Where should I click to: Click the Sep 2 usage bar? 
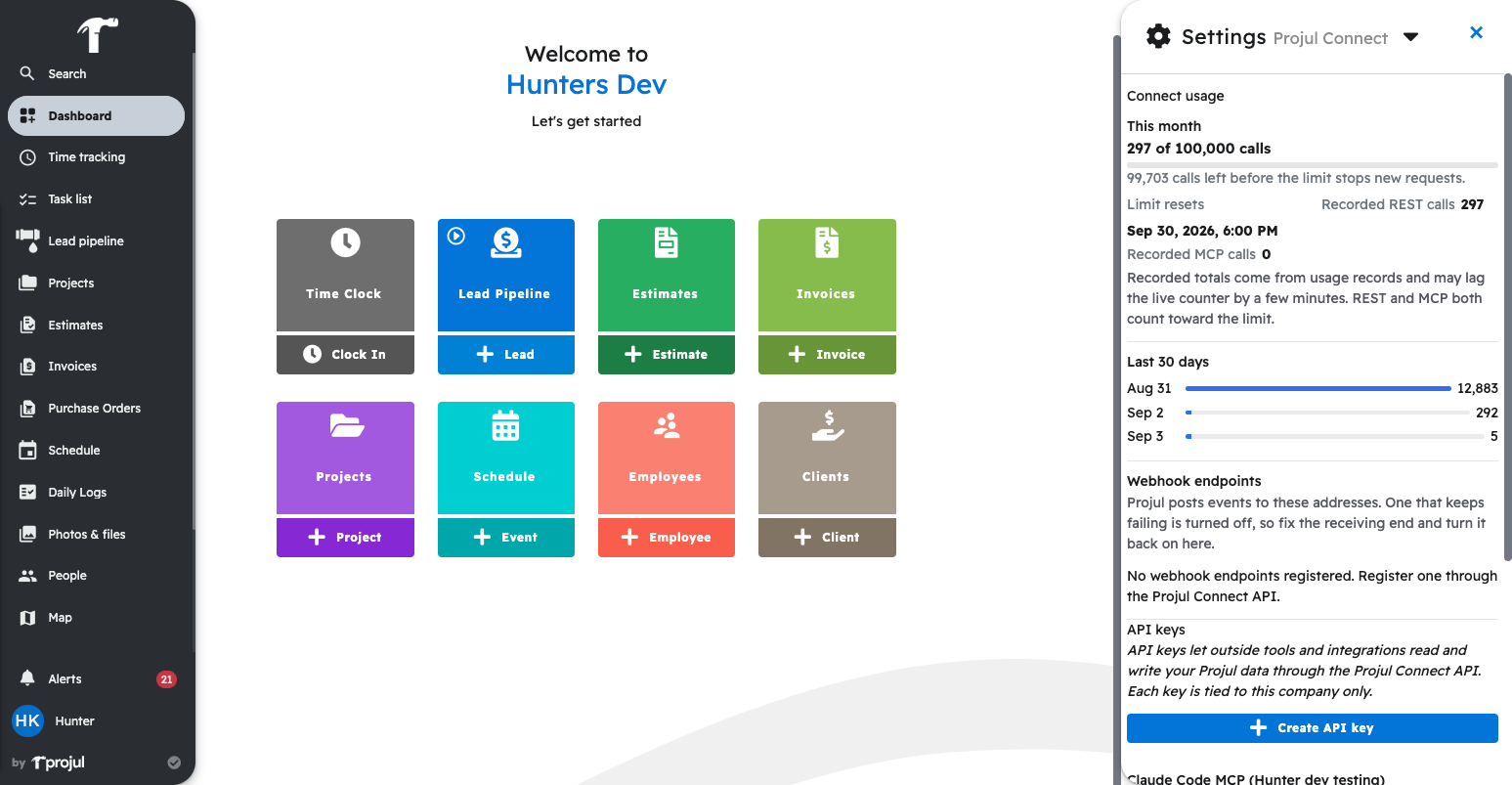click(x=1327, y=413)
